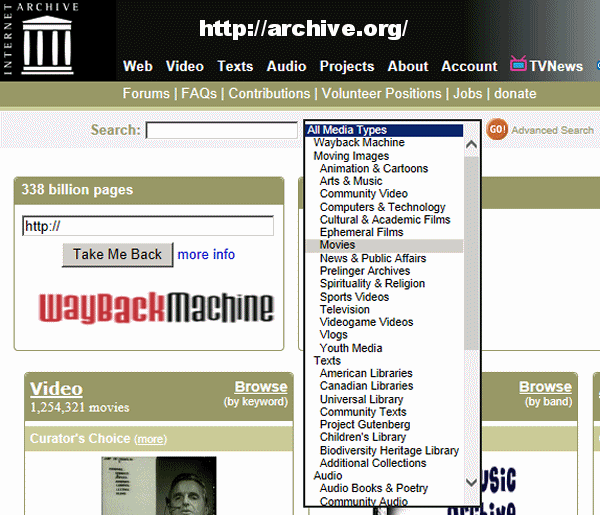Select Youth Media option
Screen dimensions: 600x515
point(385,348)
